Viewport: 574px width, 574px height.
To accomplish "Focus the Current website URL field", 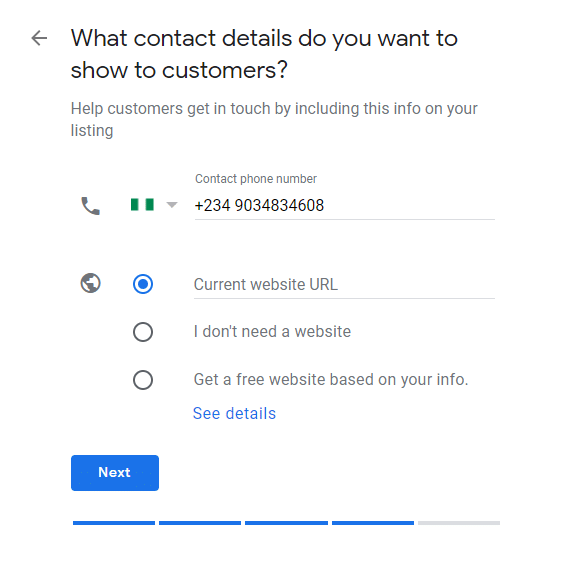I will [x=344, y=285].
